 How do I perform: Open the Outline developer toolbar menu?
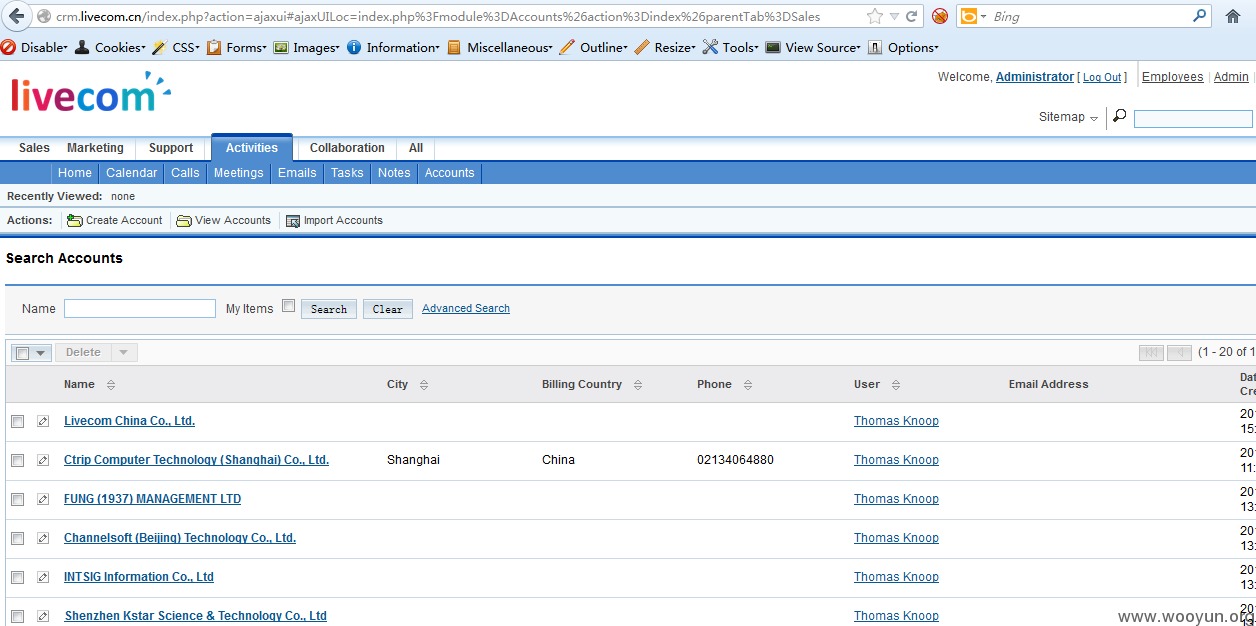(594, 47)
